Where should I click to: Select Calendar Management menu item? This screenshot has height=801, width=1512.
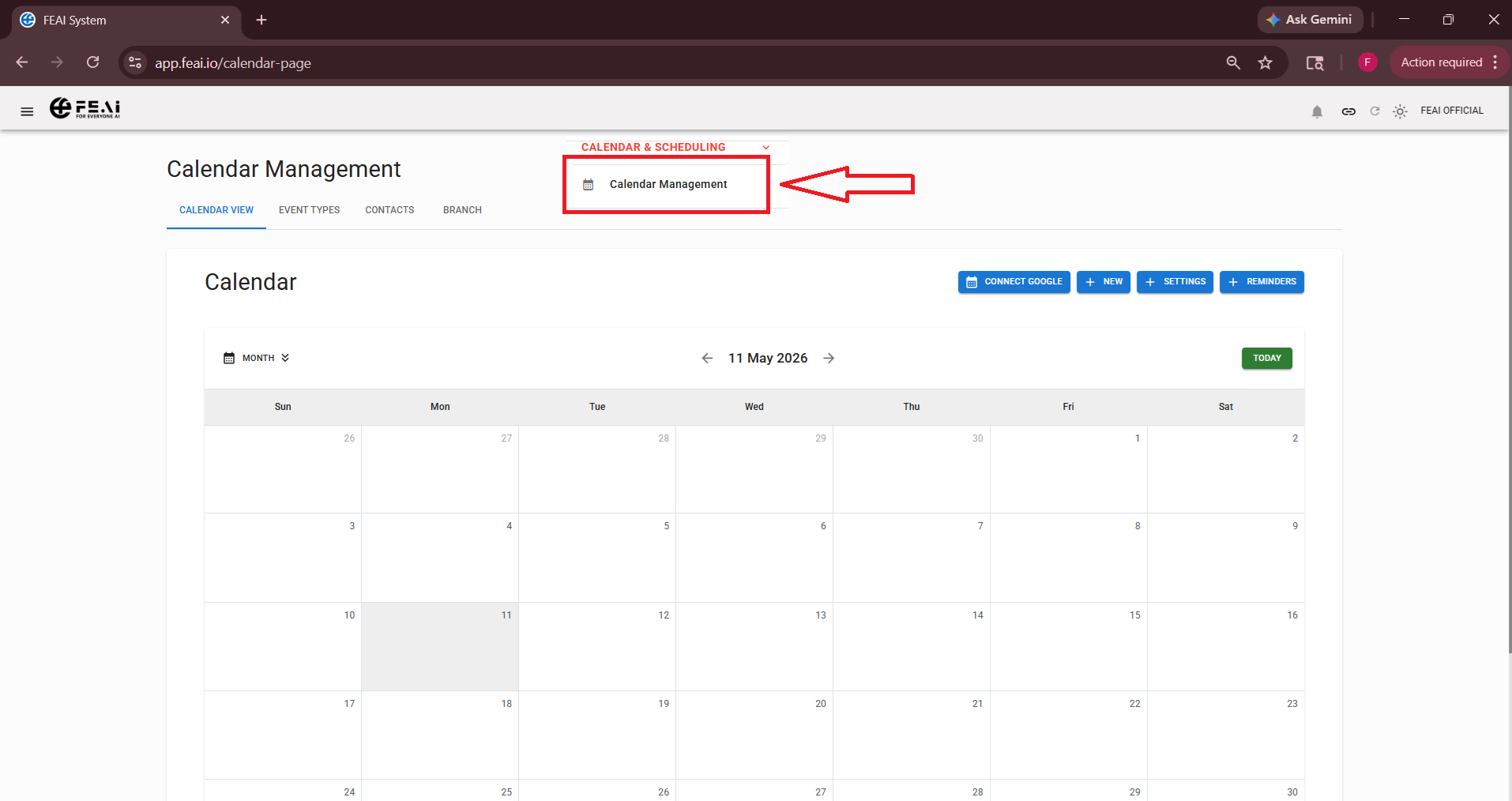666,184
